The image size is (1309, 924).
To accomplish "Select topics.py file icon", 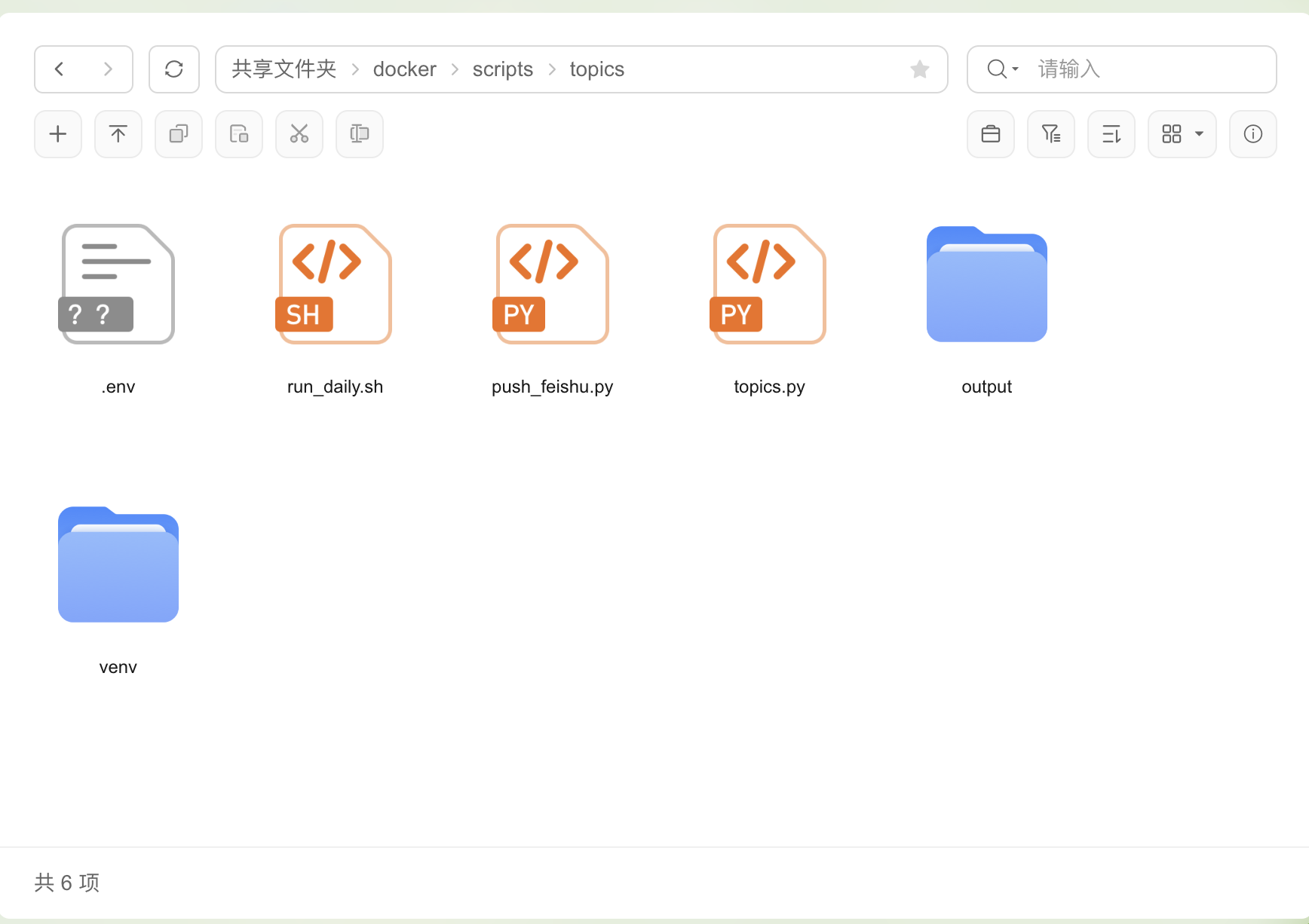I will tap(768, 284).
